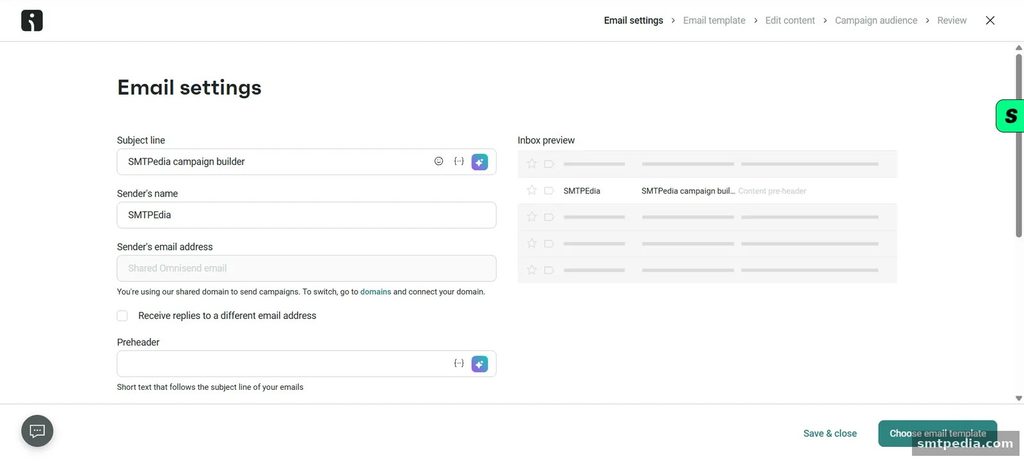The height and width of the screenshot is (463, 1024).
Task: Generate subject line with AI sparkle button
Action: (480, 162)
